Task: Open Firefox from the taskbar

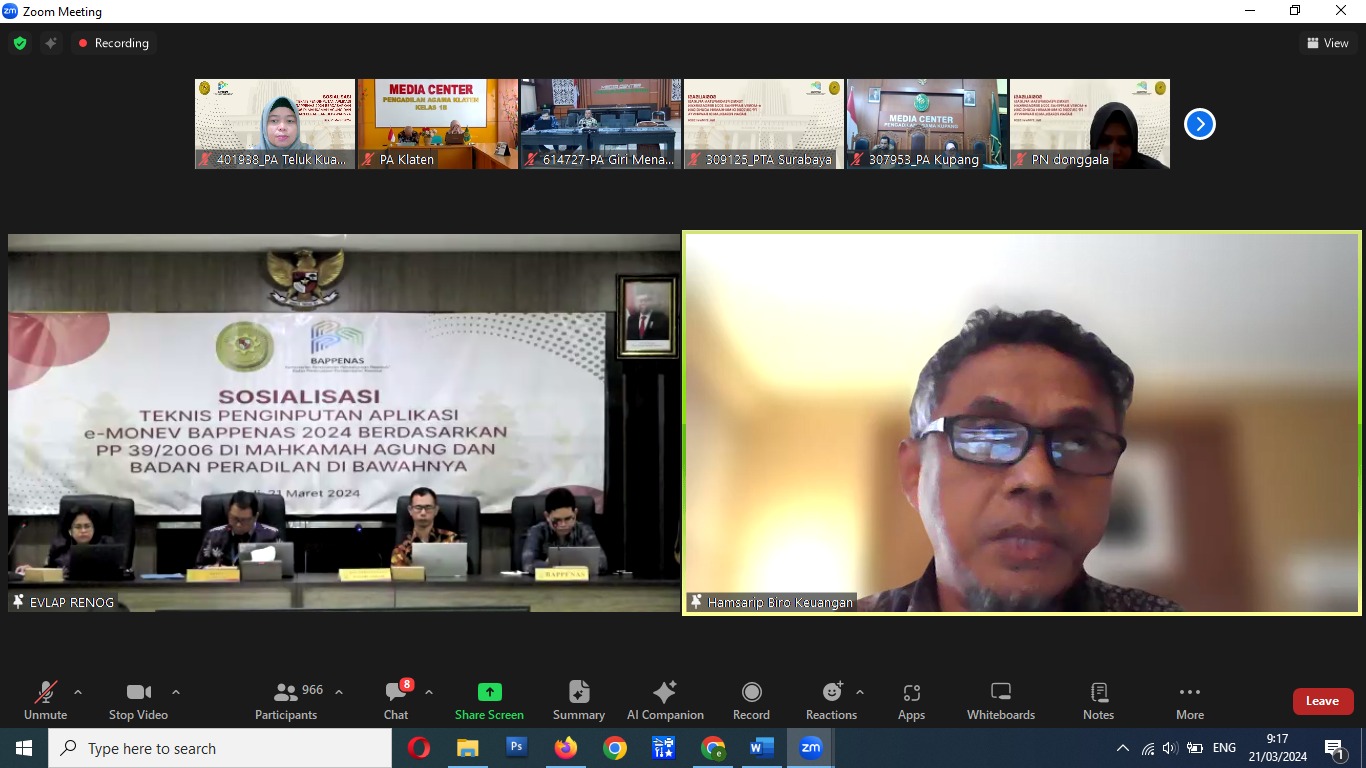Action: point(566,748)
